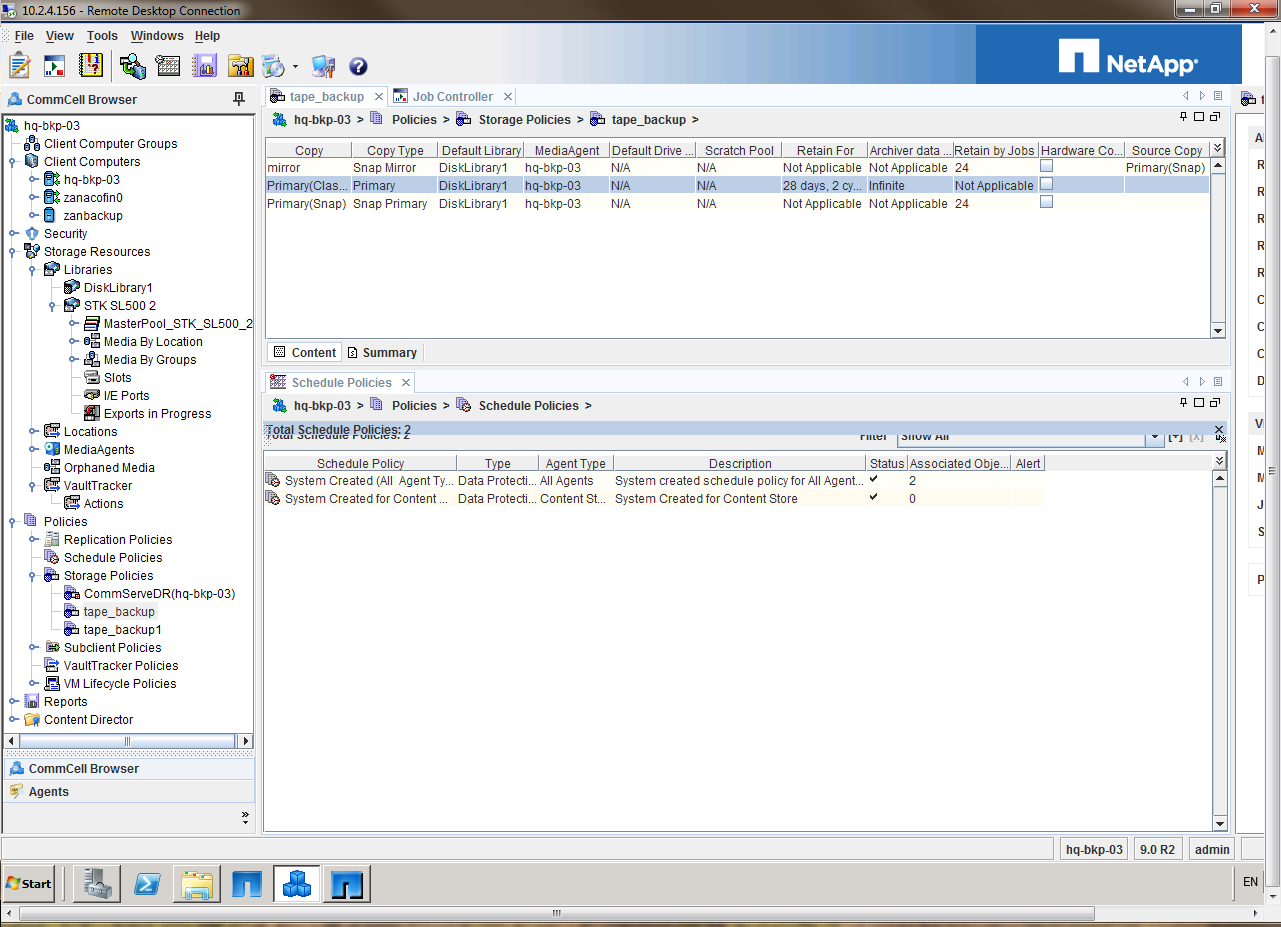Open the Agents pane button
Viewport: 1281px width, 927px height.
(x=48, y=792)
